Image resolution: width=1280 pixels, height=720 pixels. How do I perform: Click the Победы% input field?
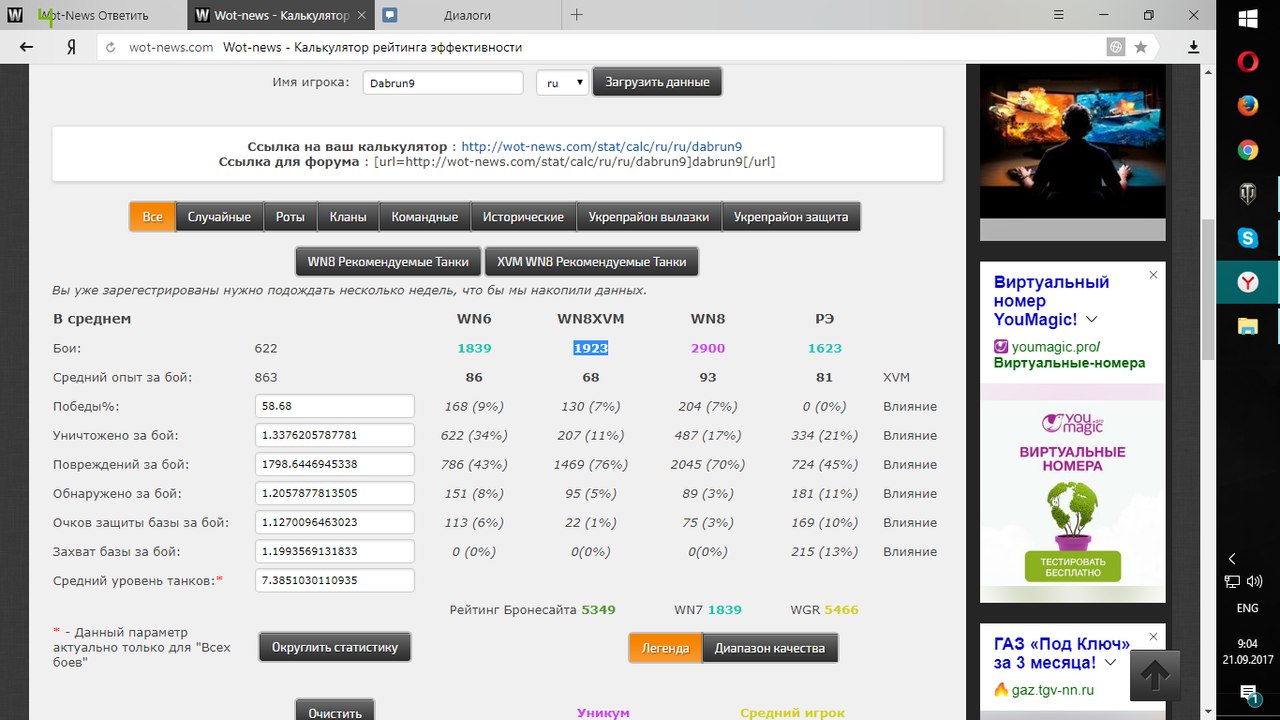pos(334,407)
